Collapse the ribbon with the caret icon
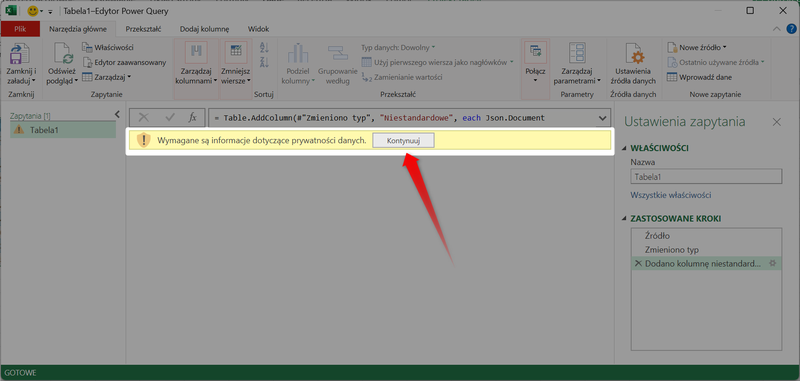Screen dimensions: 800x381 (x=777, y=30)
